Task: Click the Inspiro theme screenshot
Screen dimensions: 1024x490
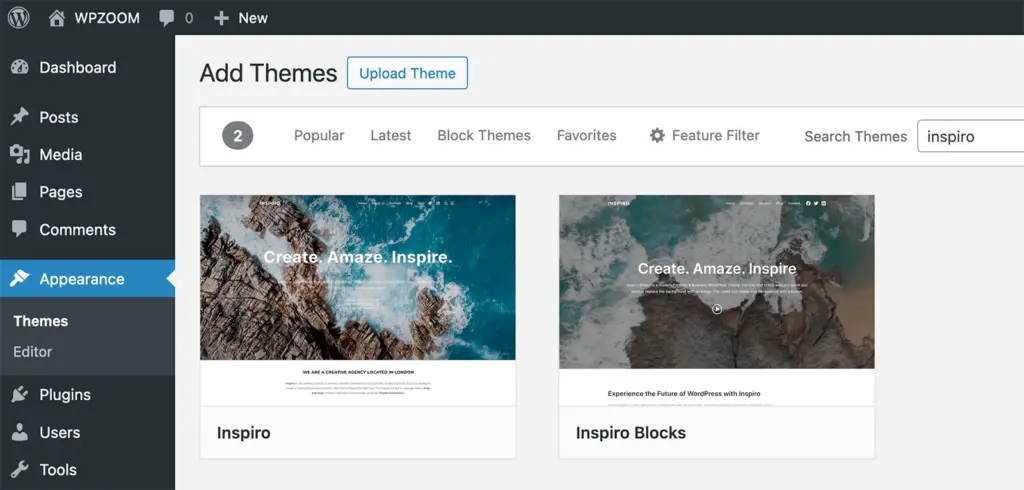Action: [x=358, y=301]
